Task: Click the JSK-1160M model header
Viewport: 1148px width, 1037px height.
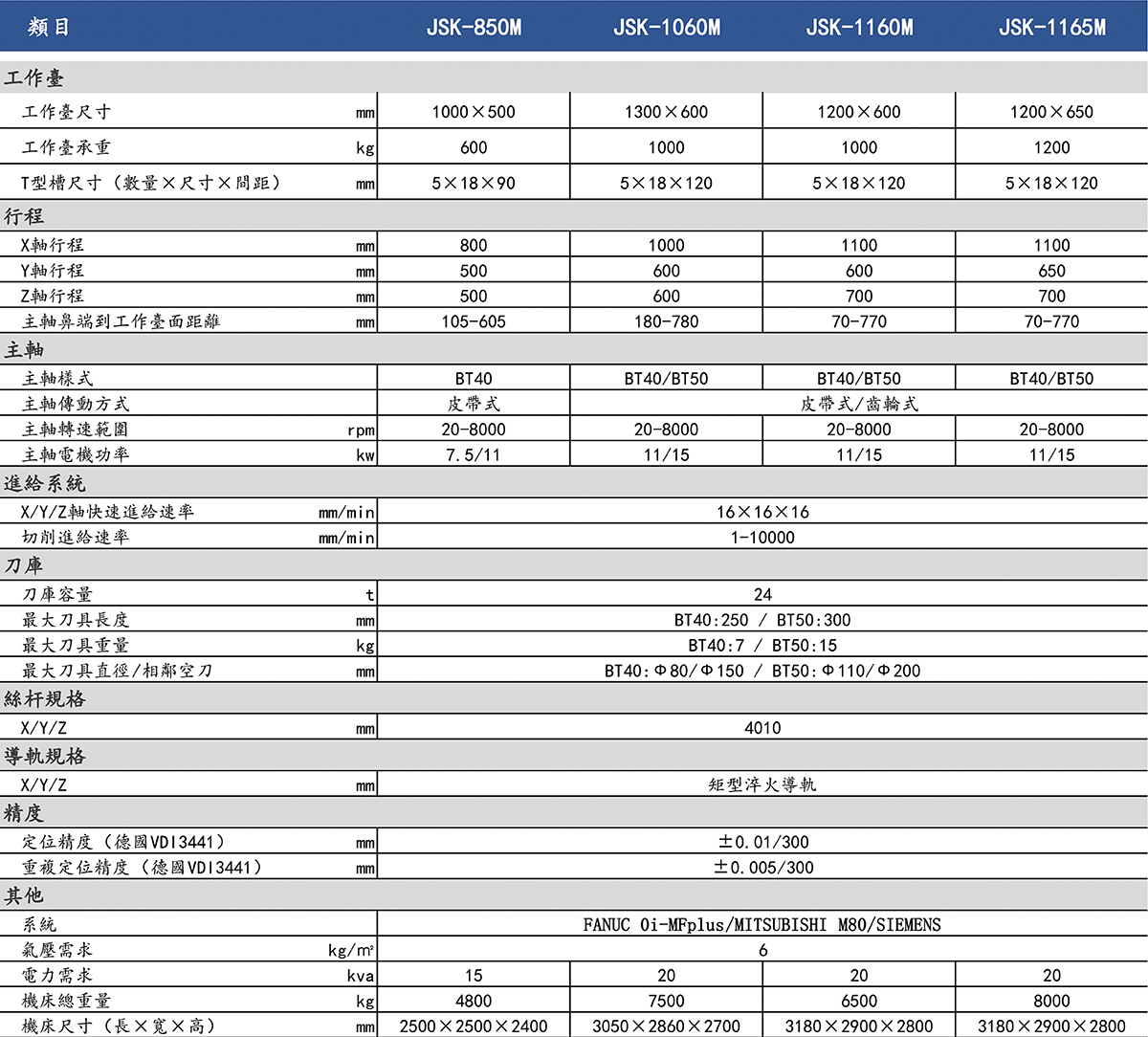Action: (x=859, y=28)
